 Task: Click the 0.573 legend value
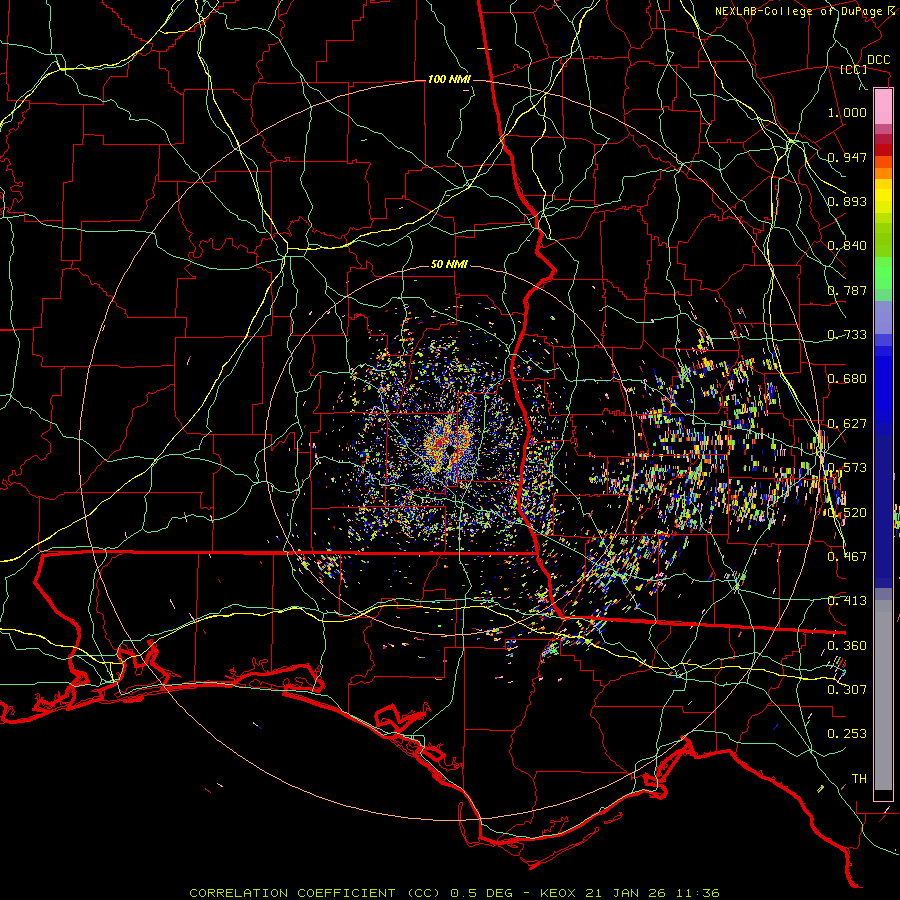pos(847,468)
